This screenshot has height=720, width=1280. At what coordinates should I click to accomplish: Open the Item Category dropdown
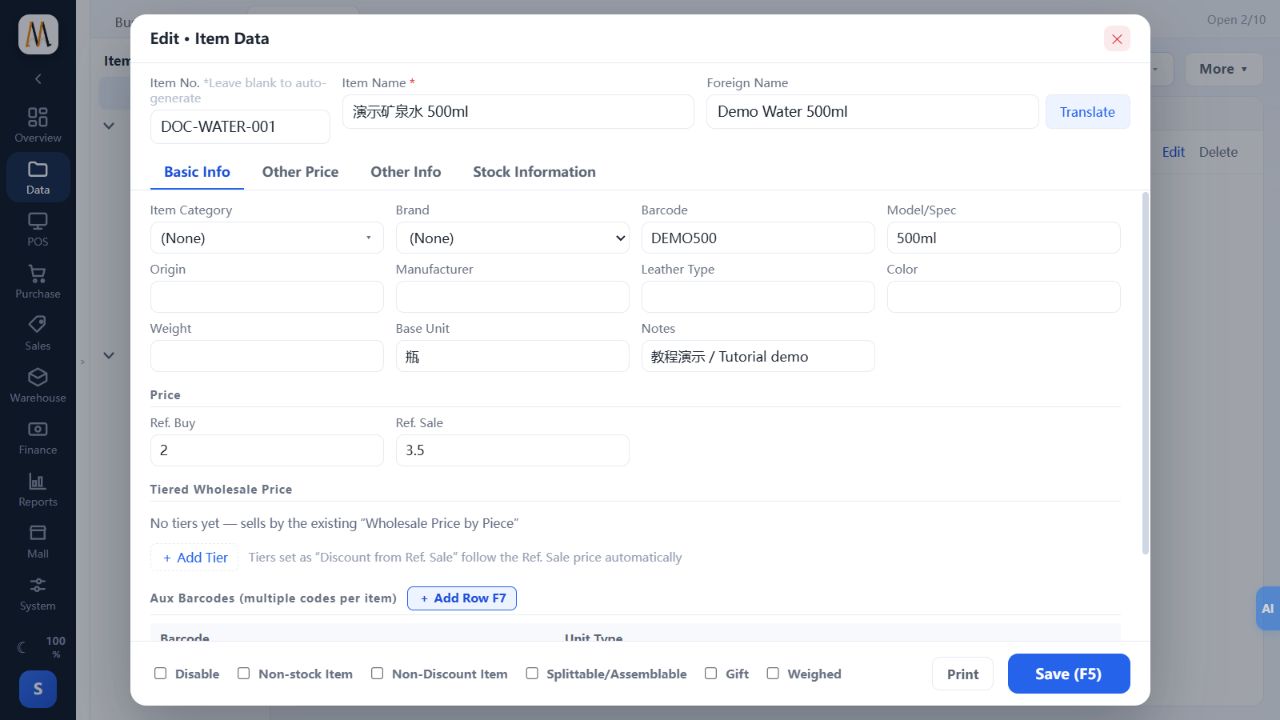[x=266, y=238]
